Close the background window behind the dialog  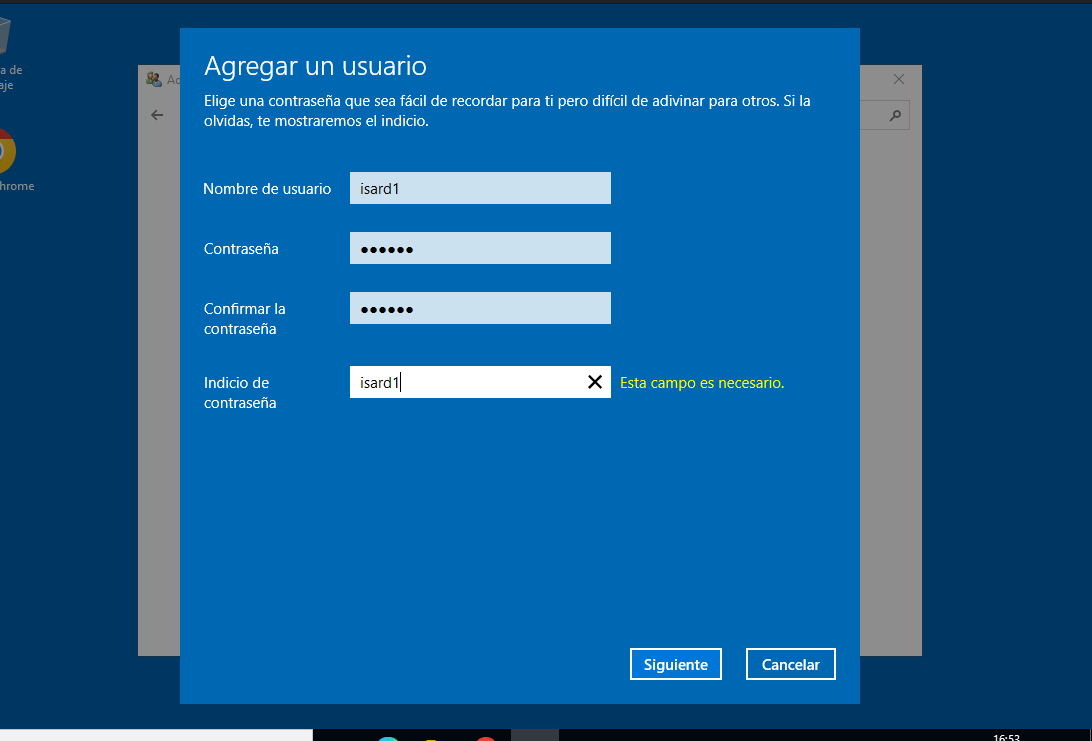[898, 79]
